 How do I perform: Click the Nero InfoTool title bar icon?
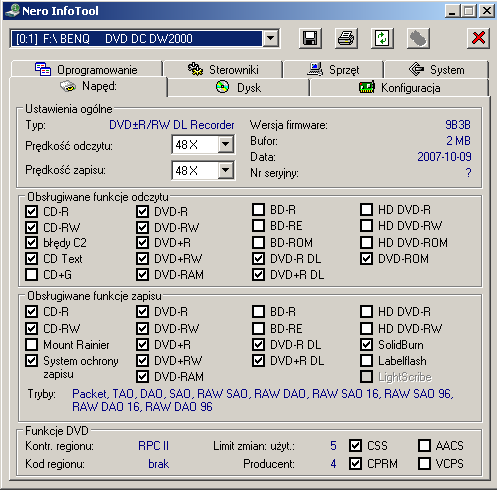(12, 11)
